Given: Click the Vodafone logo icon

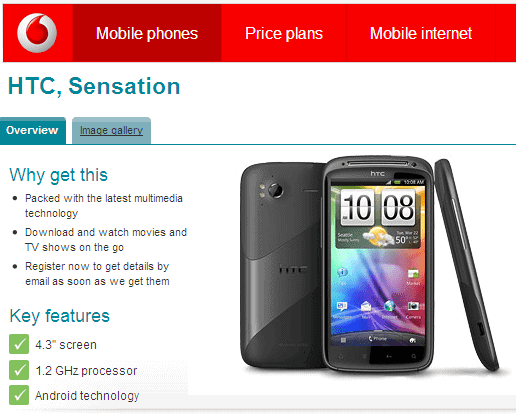Looking at the screenshot, I should (37, 33).
